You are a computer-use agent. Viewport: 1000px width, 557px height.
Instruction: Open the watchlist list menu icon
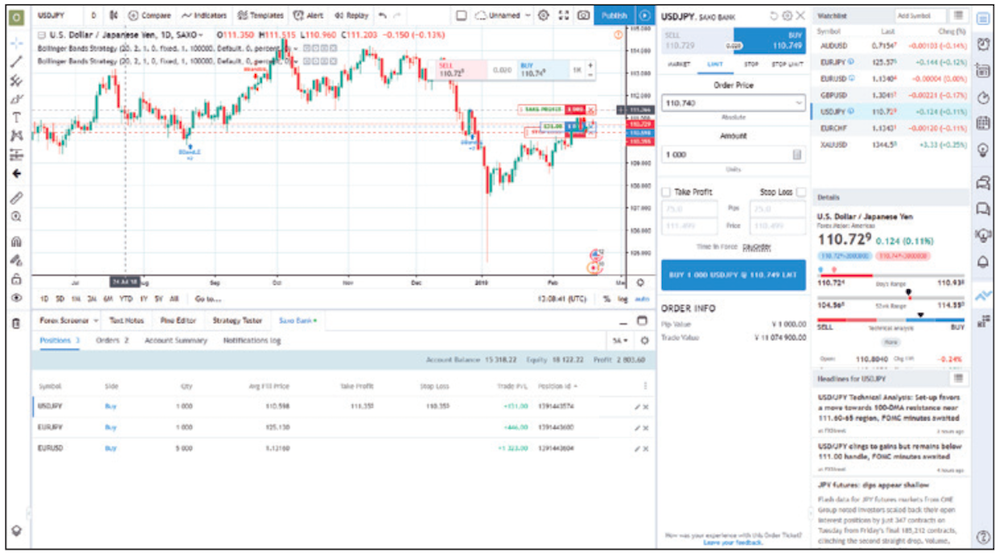tap(958, 15)
